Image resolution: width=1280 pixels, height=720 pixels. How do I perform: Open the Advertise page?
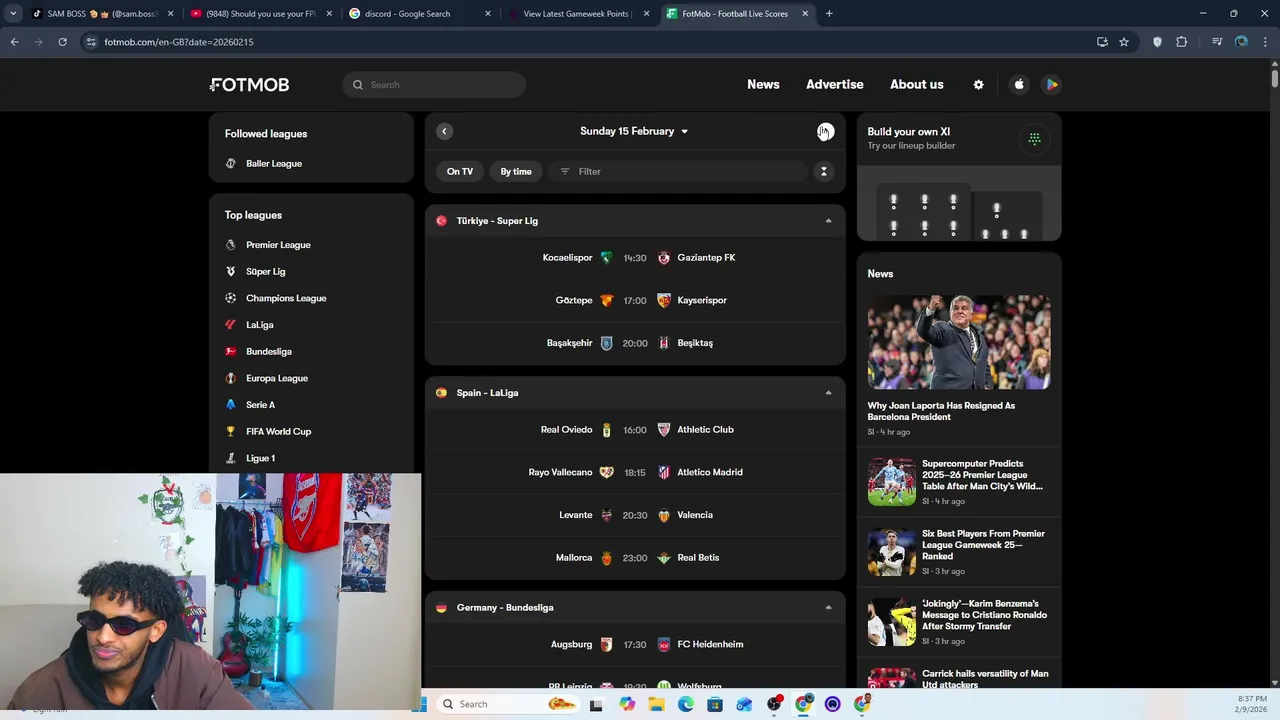click(x=835, y=85)
